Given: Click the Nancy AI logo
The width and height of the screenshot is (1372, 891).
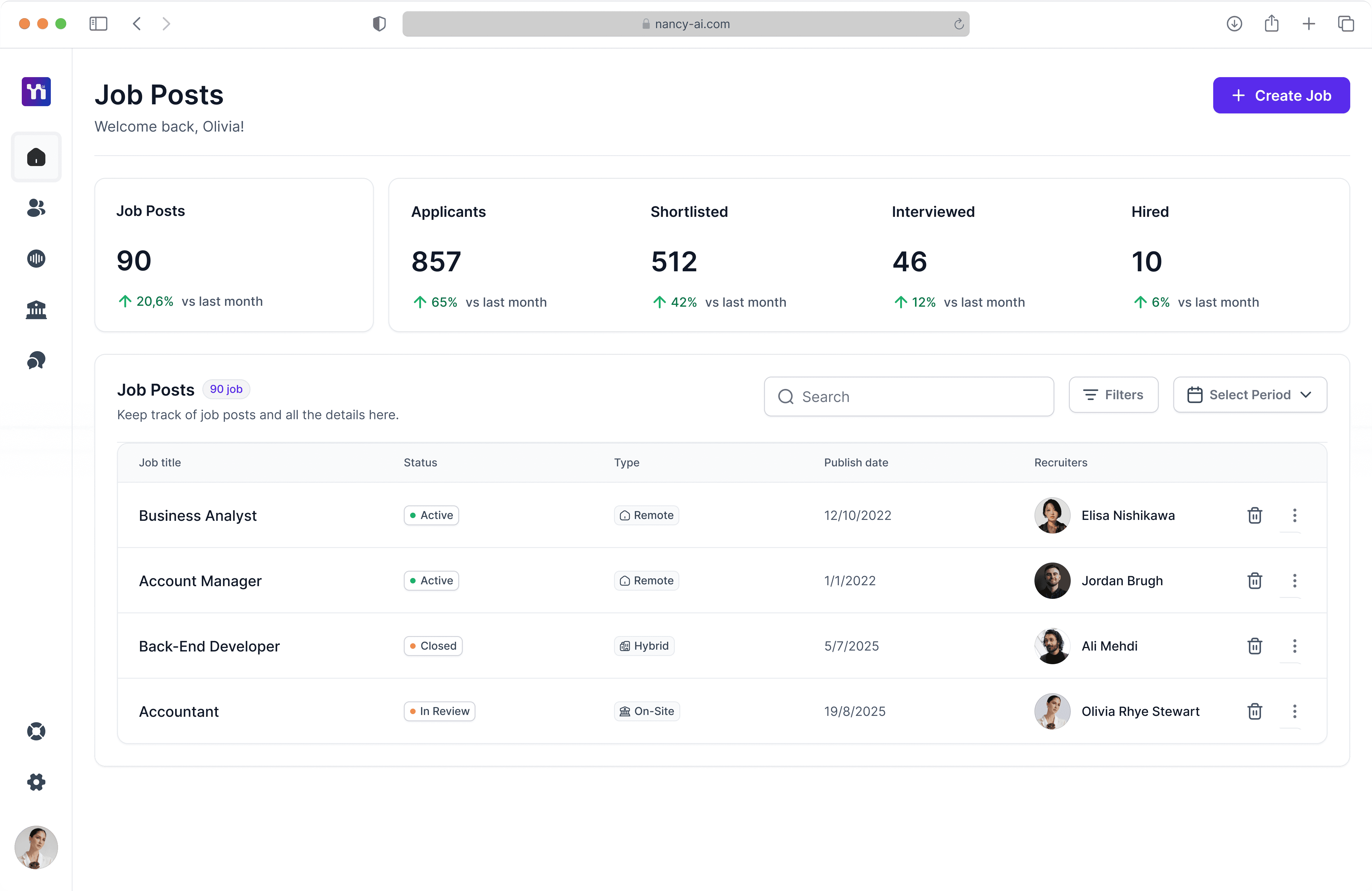Looking at the screenshot, I should click(x=36, y=91).
